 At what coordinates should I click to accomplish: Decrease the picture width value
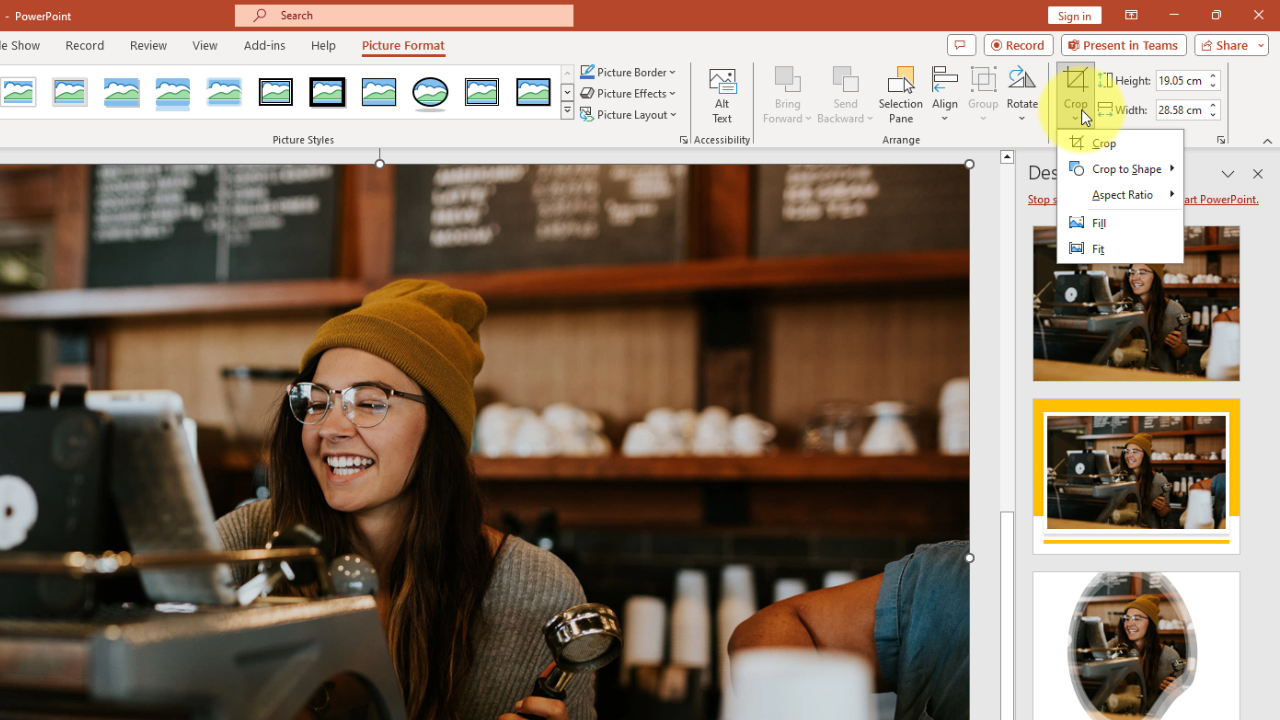pyautogui.click(x=1213, y=115)
